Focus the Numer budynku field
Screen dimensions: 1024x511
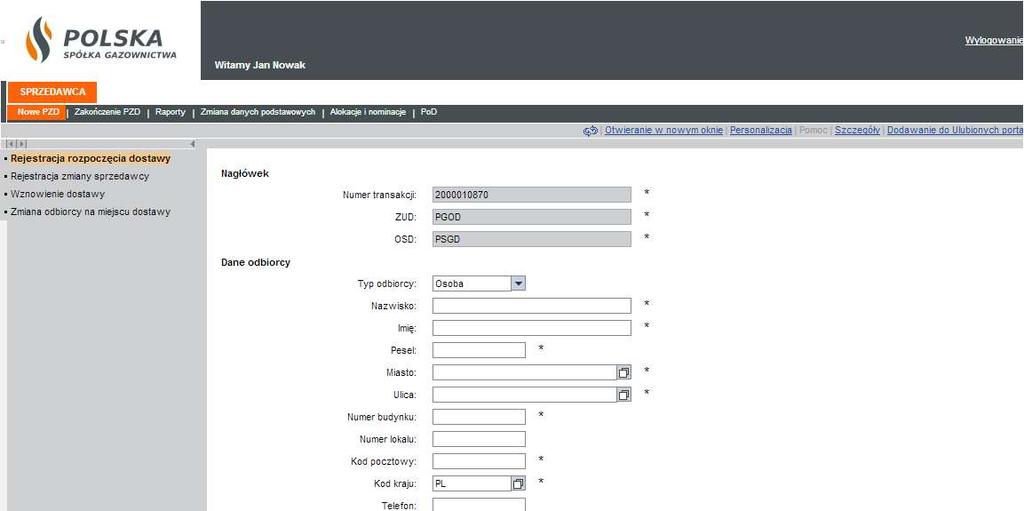coord(479,417)
